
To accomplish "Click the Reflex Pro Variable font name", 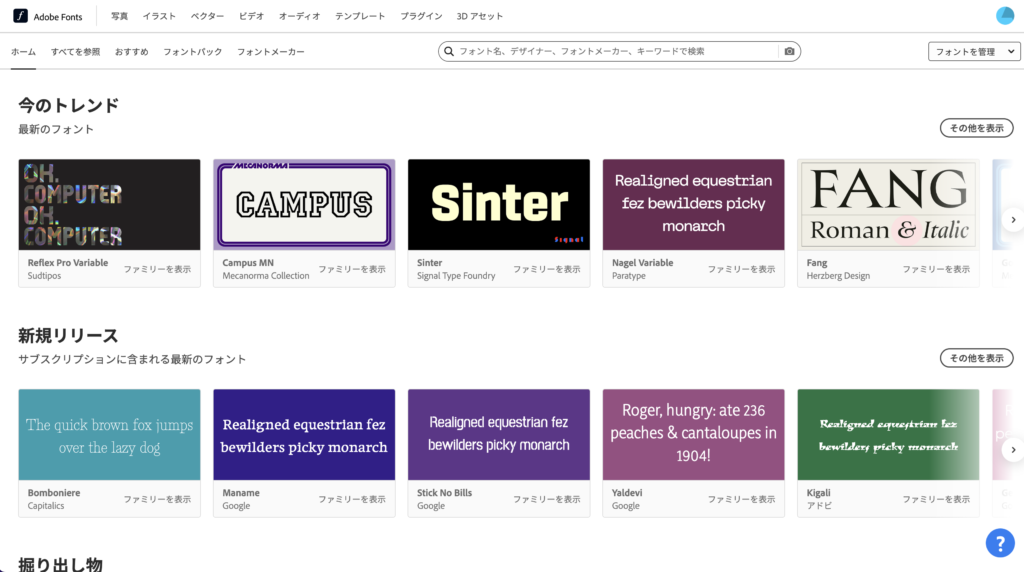I will pos(68,262).
